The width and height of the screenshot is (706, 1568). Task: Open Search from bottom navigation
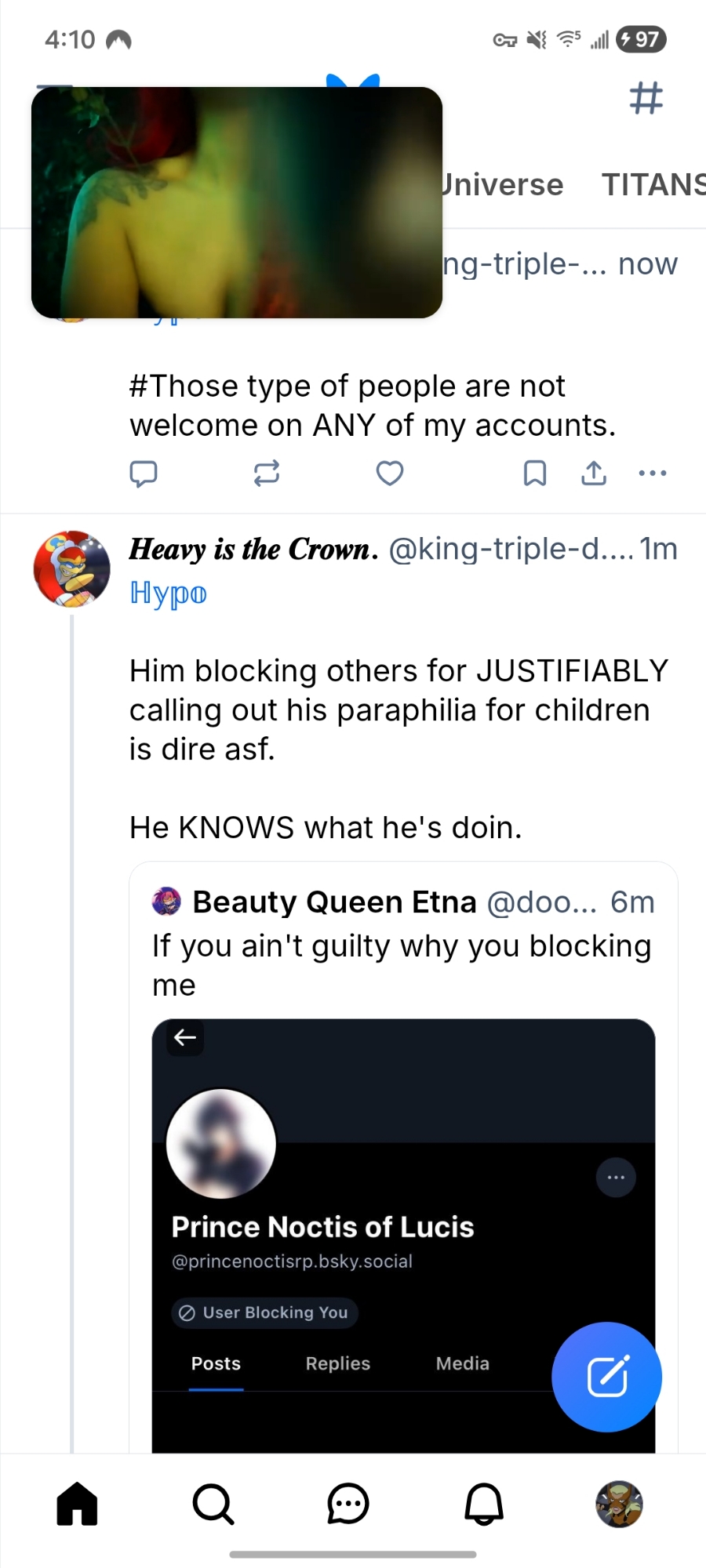tap(213, 1504)
